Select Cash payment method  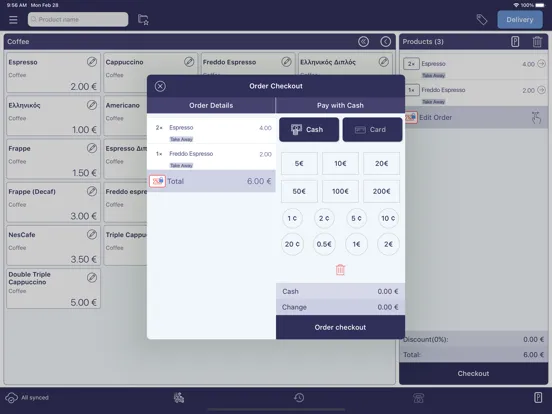(309, 130)
